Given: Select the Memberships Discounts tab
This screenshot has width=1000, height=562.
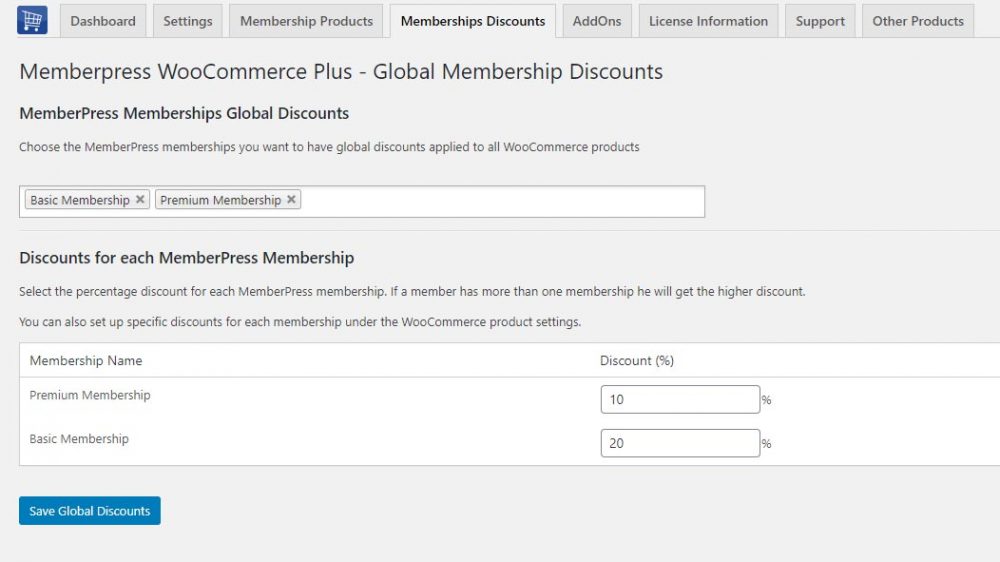Looking at the screenshot, I should click(x=473, y=21).
